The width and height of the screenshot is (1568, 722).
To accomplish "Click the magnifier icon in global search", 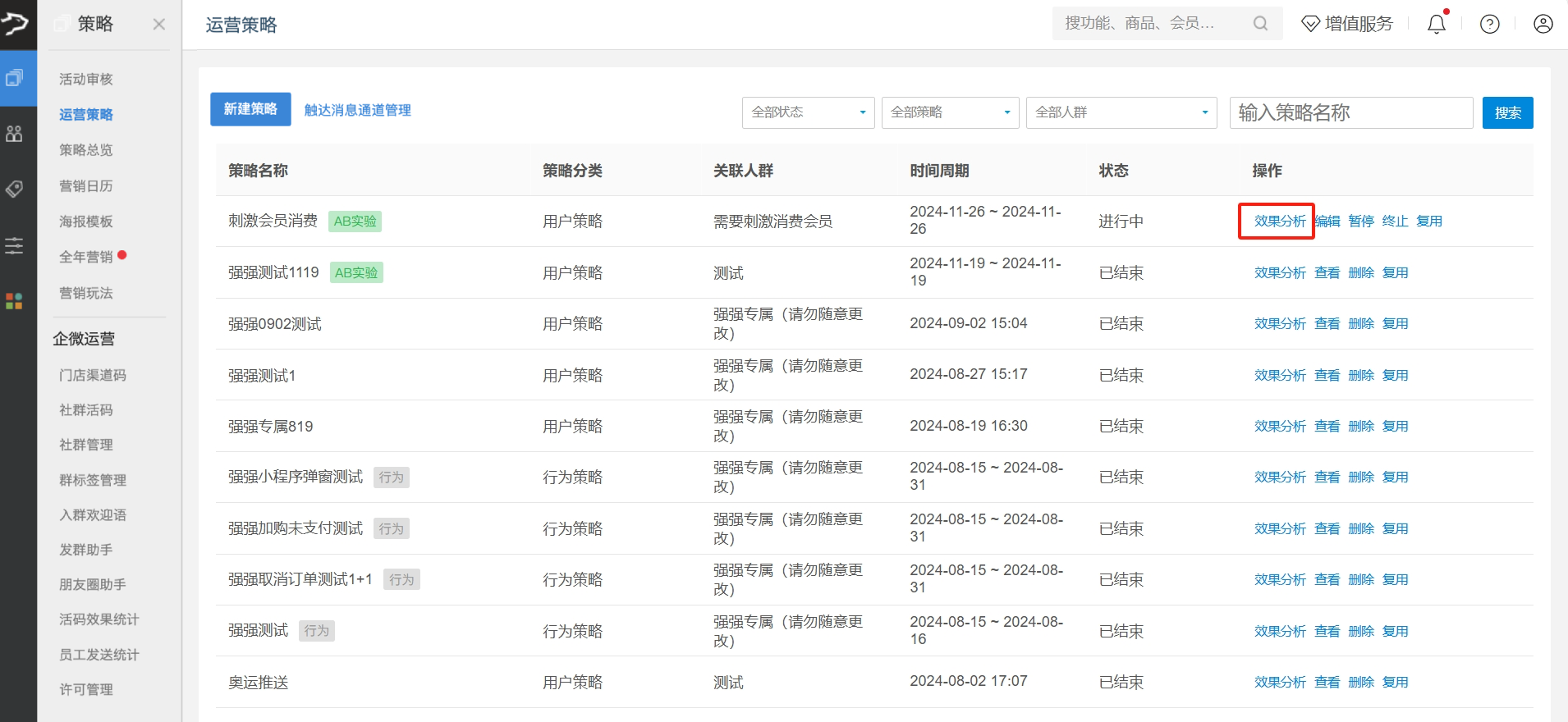I will click(x=1260, y=24).
